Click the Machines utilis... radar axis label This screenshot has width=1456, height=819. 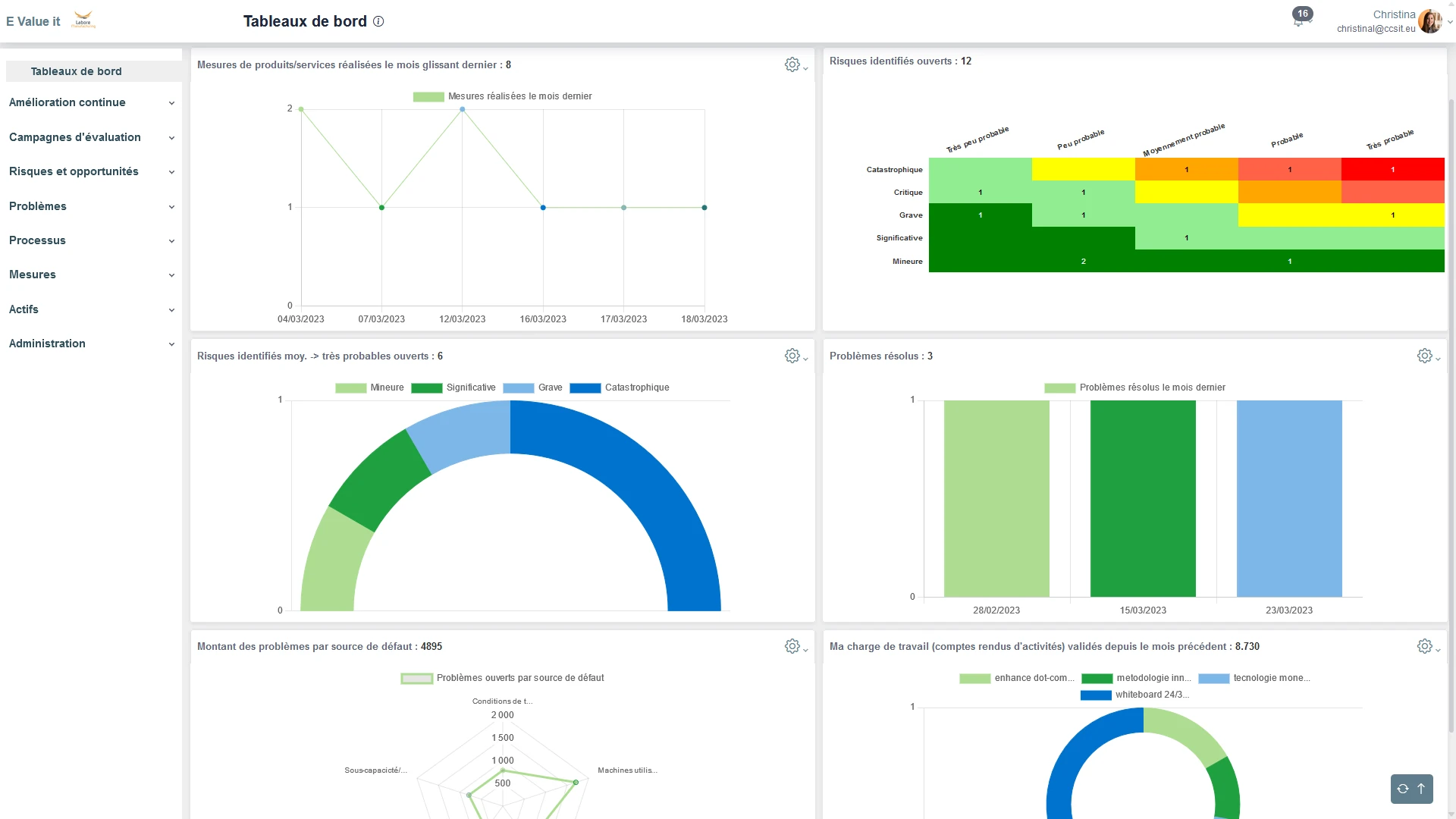coord(627,770)
